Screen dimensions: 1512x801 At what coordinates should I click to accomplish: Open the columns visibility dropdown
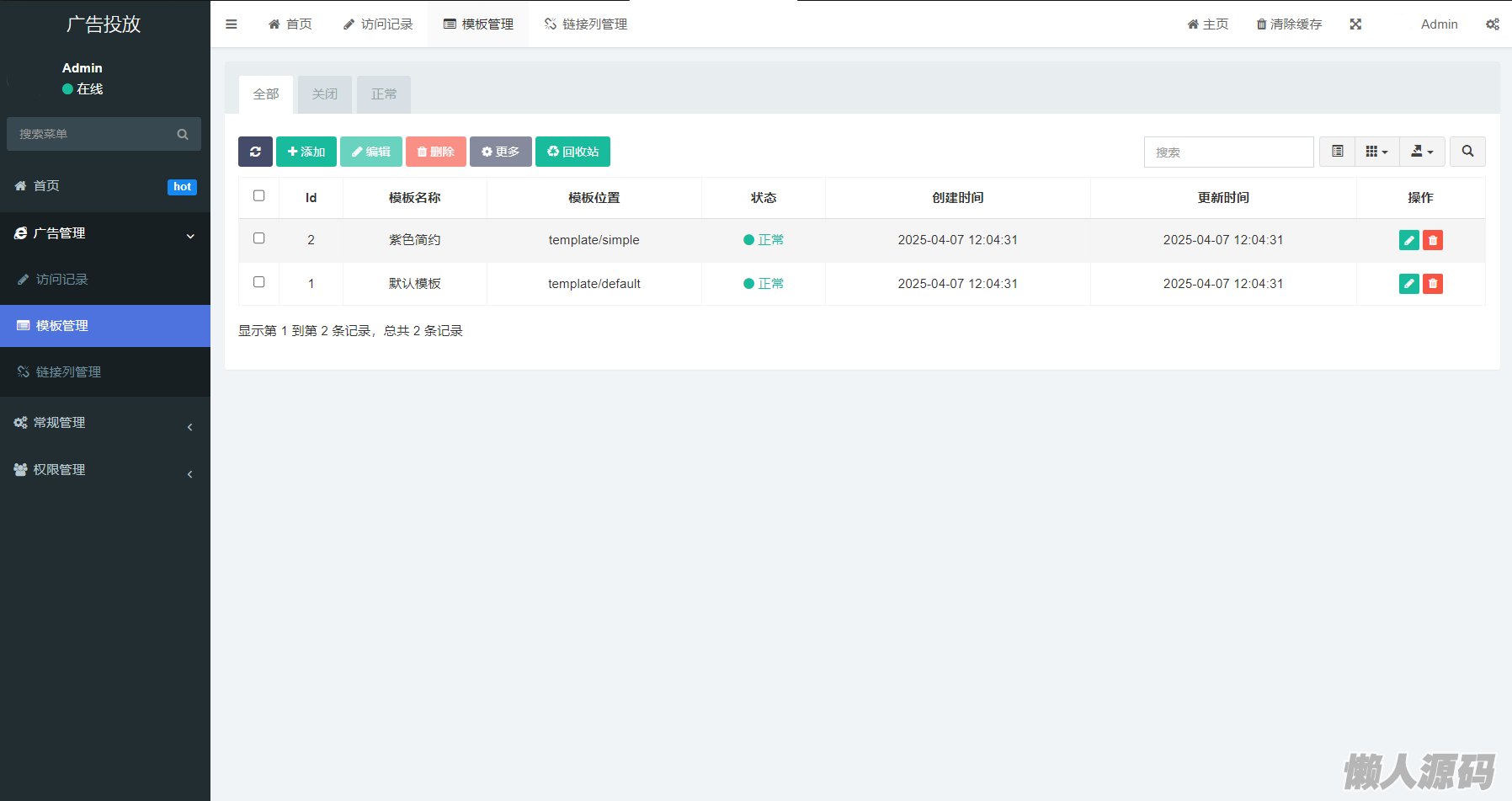click(x=1376, y=152)
